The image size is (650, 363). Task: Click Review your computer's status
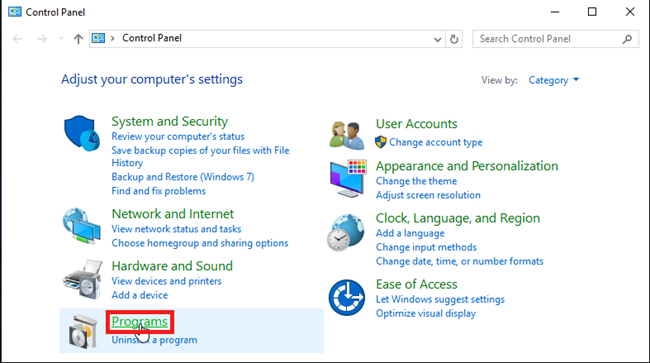(178, 136)
